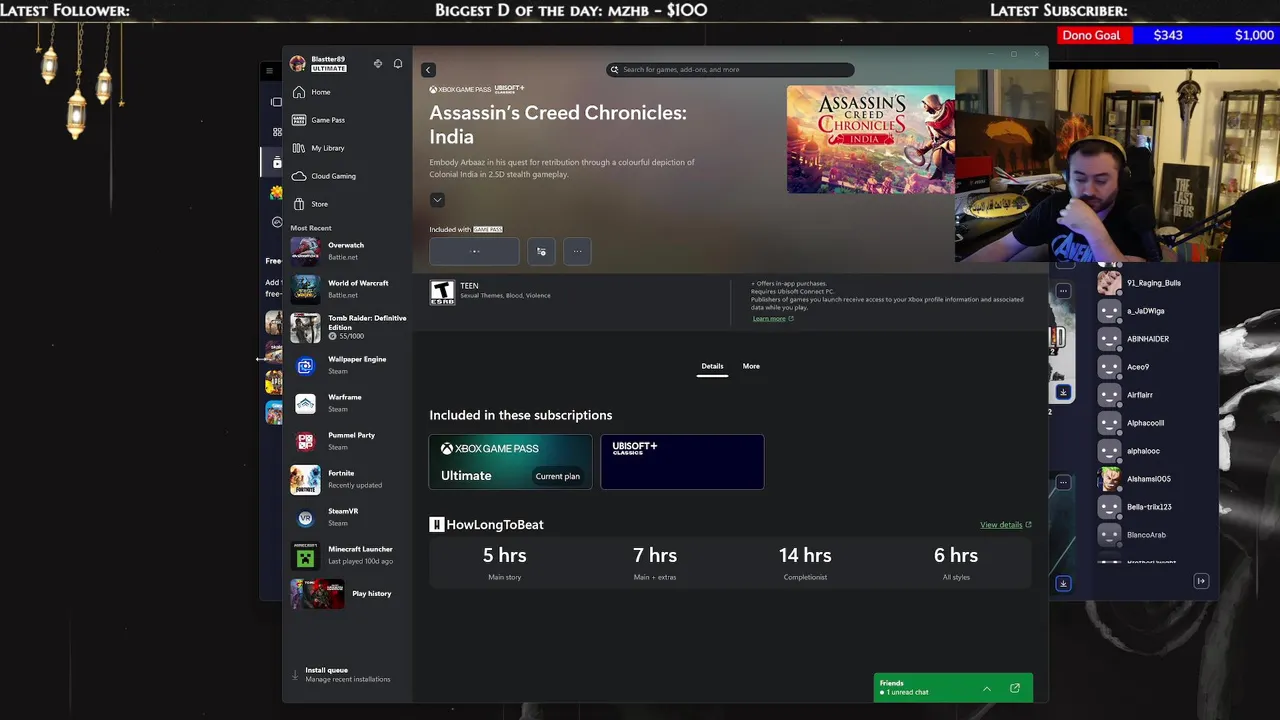Click the Main + extras 7 hrs stat
Image resolution: width=1280 pixels, height=720 pixels.
[x=655, y=563]
